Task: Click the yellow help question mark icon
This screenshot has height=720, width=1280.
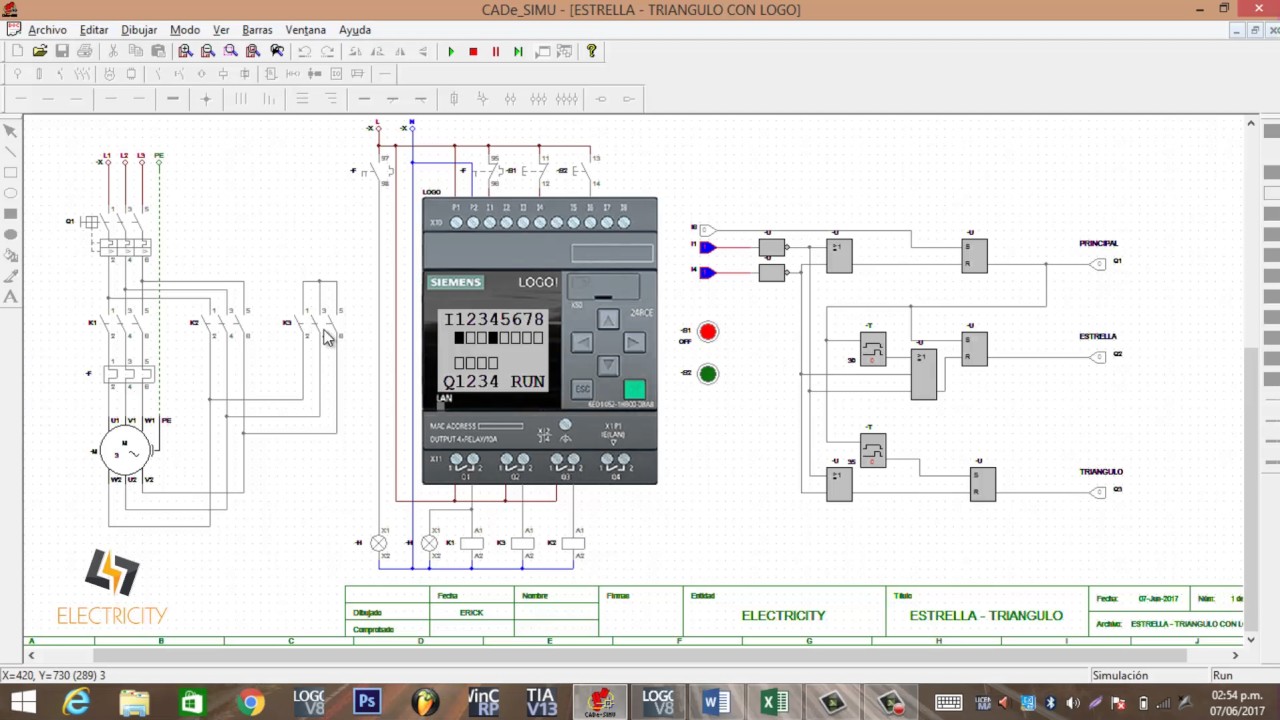Action: (x=591, y=51)
